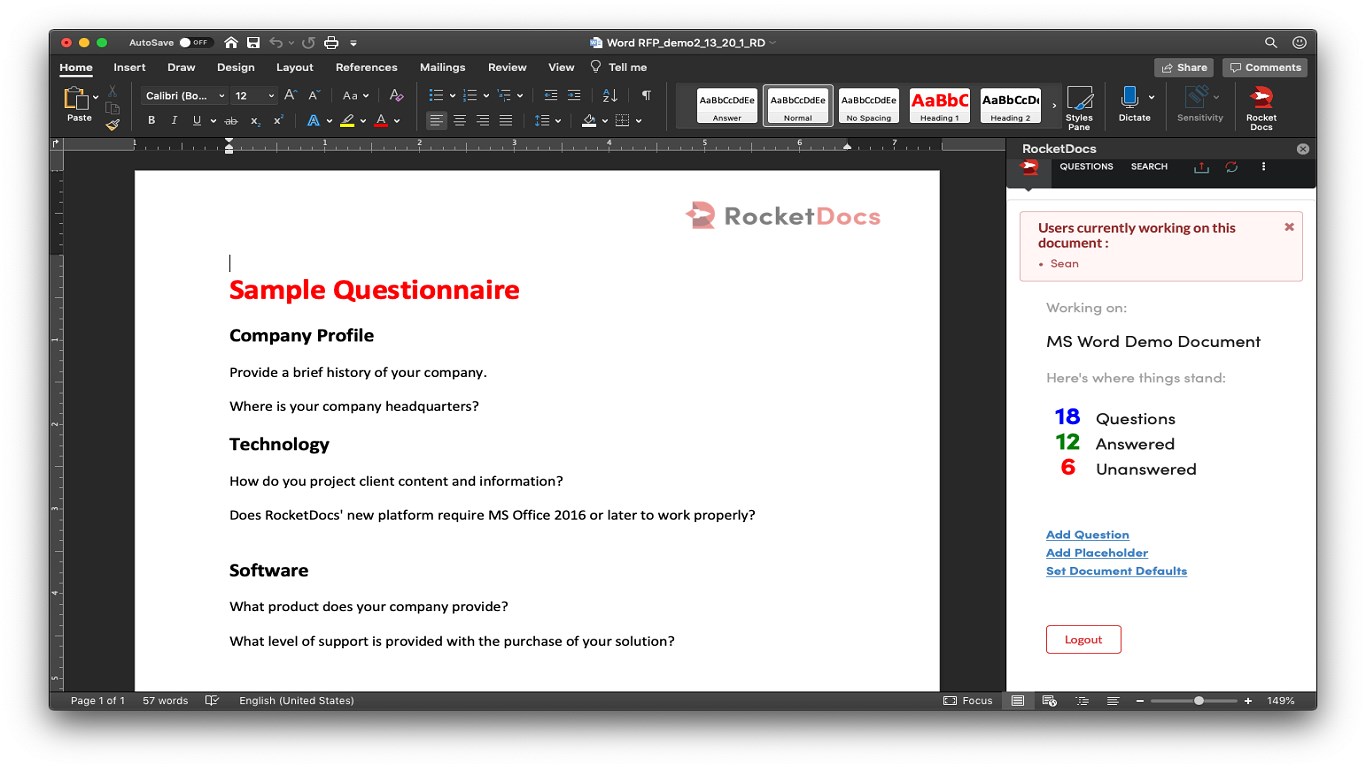Toggle superscript formatting
The height and width of the screenshot is (768, 1366).
click(x=278, y=121)
